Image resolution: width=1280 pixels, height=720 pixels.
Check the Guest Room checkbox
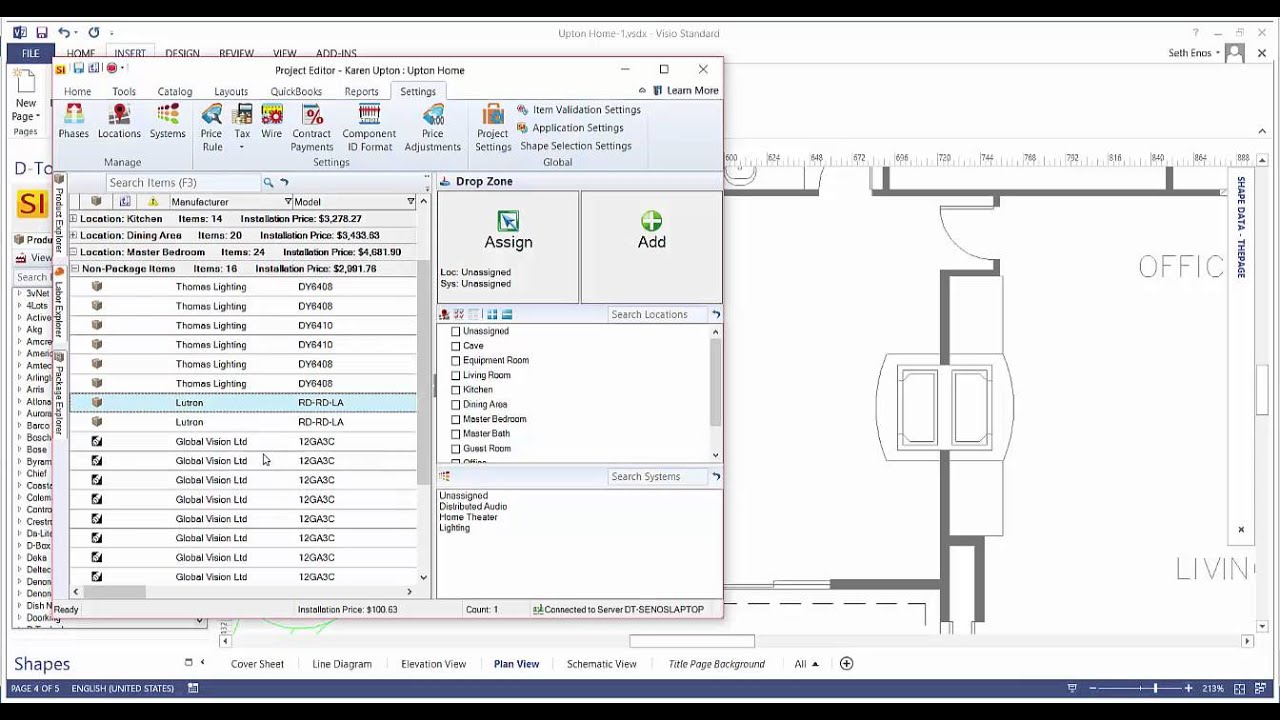click(x=456, y=449)
